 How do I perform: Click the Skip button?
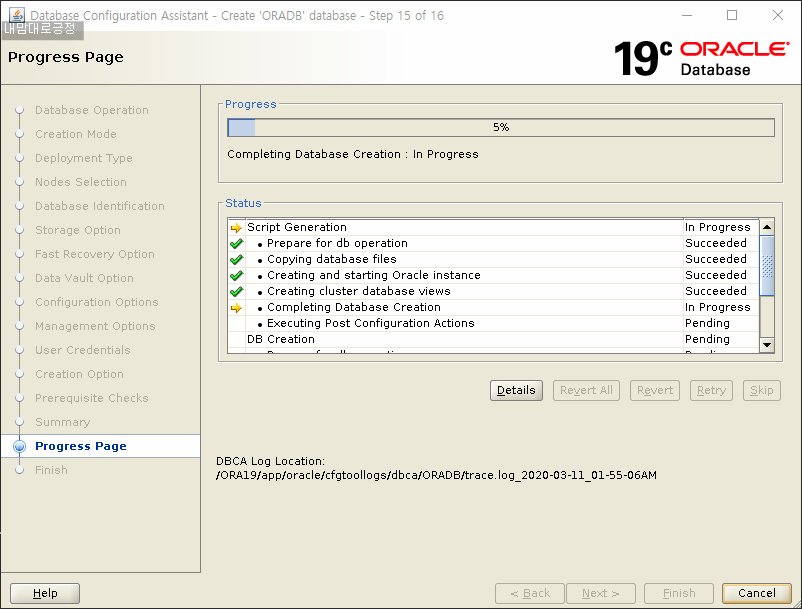click(762, 390)
